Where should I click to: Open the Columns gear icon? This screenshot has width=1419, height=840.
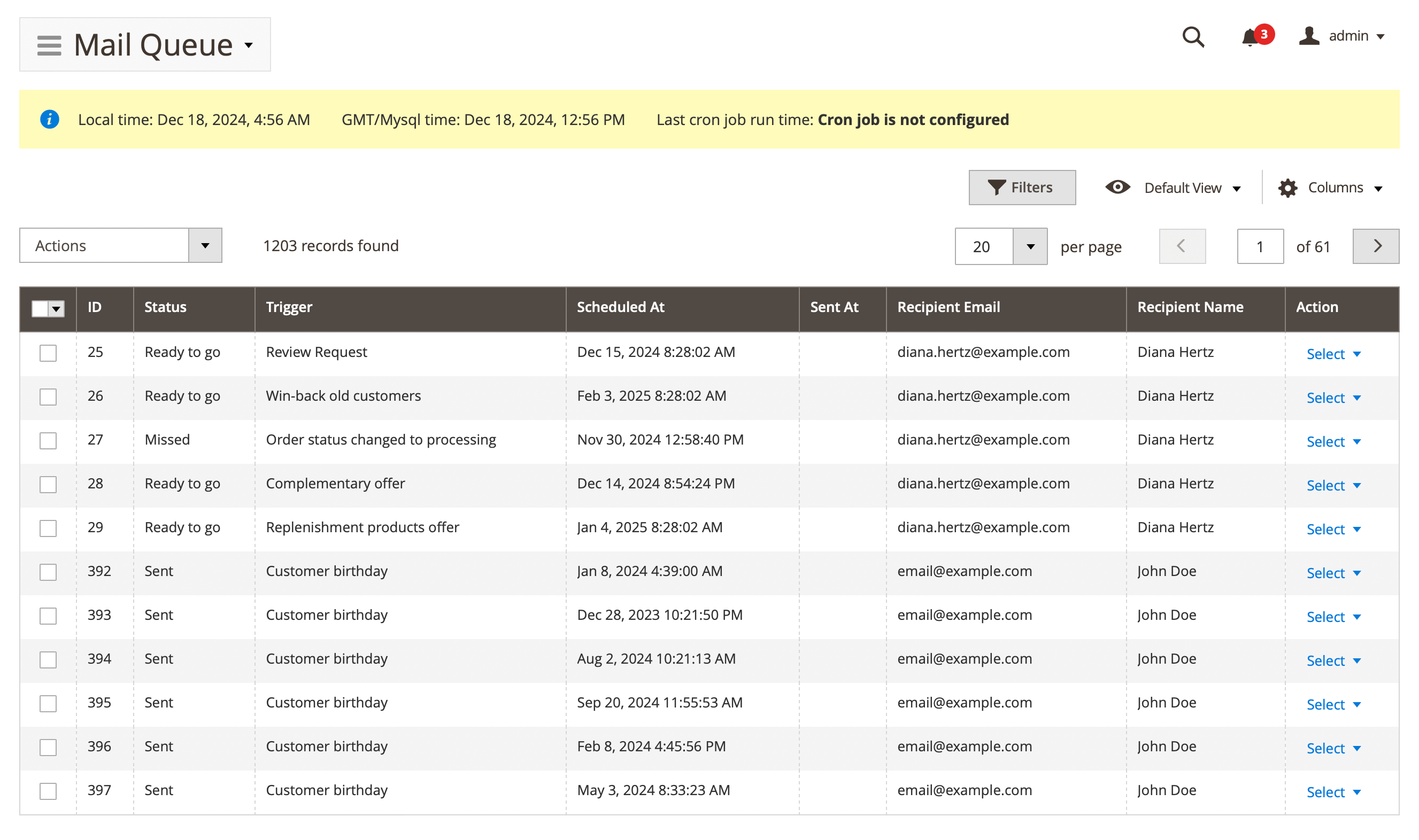click(x=1288, y=188)
